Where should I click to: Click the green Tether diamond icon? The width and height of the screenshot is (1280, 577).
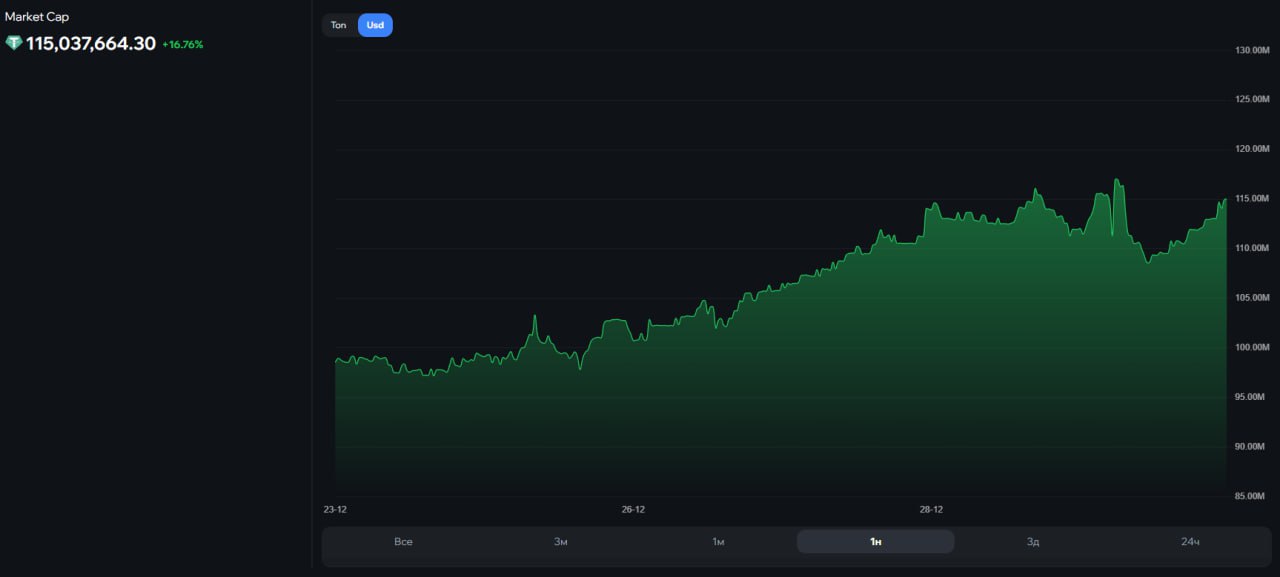click(x=14, y=43)
